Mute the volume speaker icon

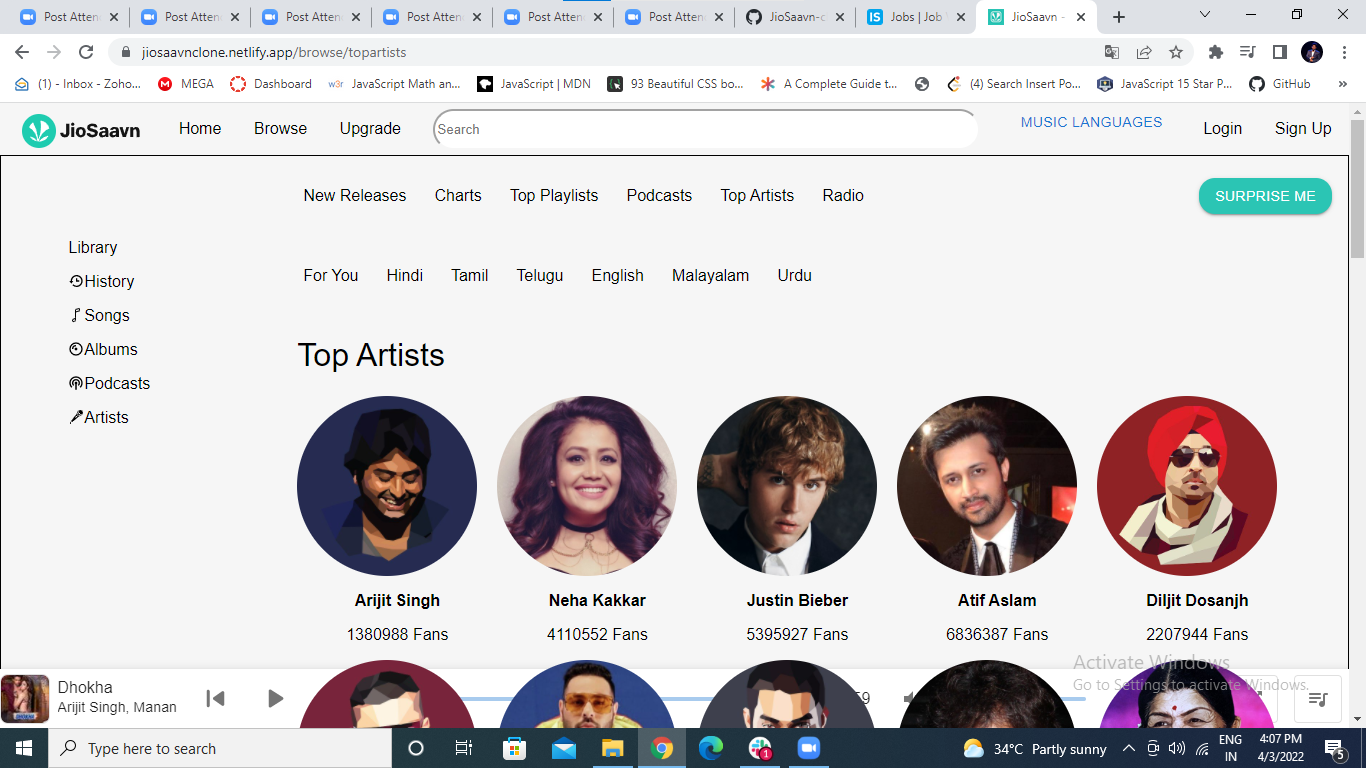click(x=908, y=698)
